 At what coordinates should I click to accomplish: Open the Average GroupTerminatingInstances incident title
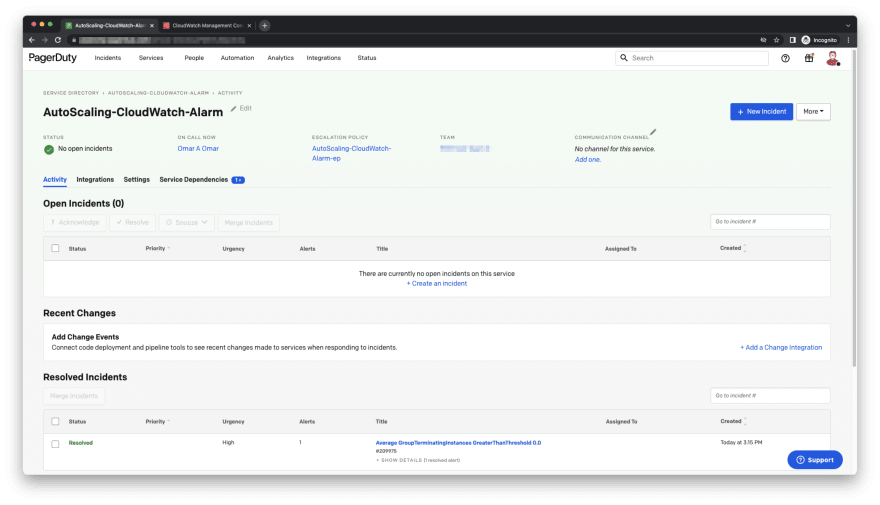coord(458,443)
